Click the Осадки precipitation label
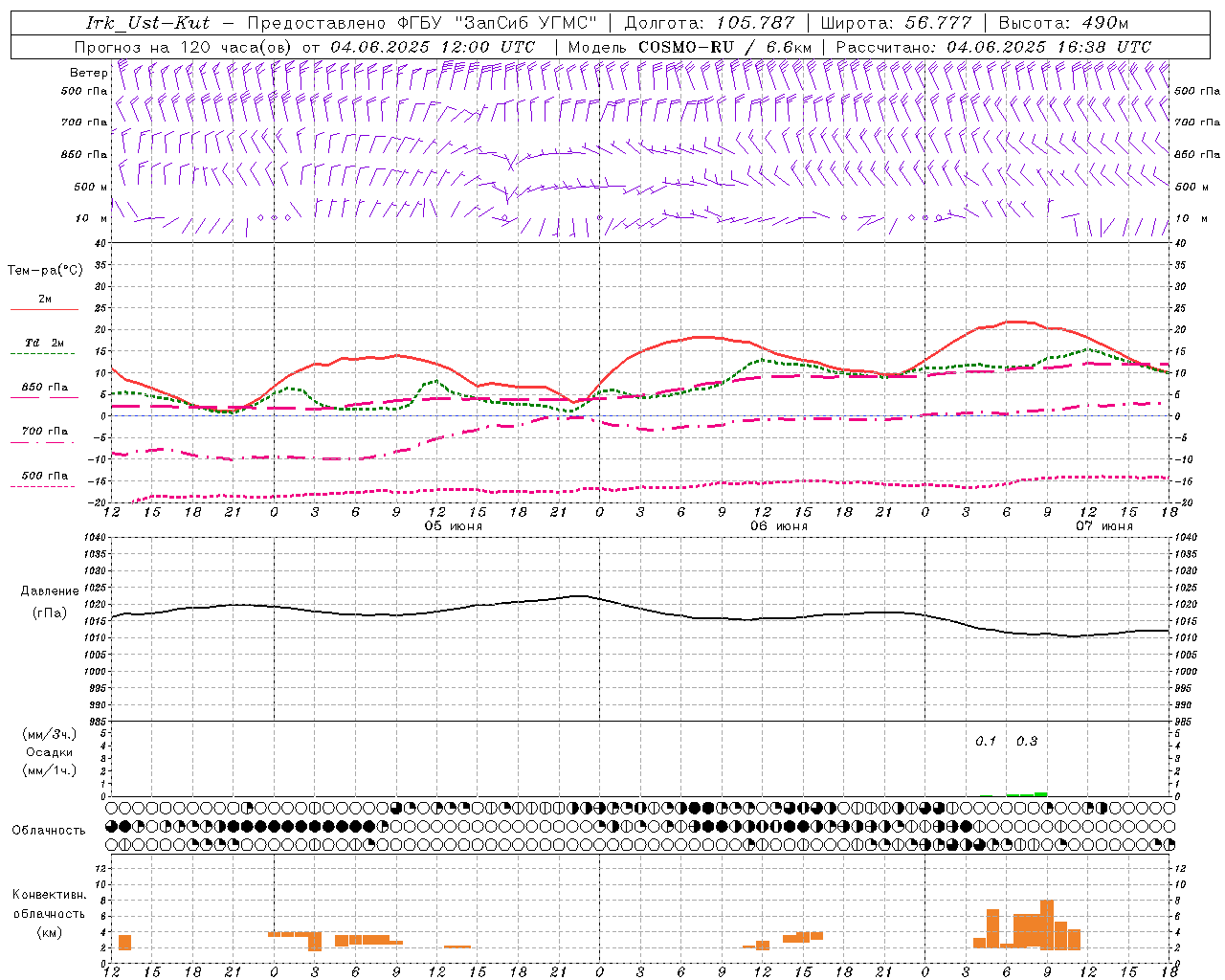The image size is (1225, 980). 50,752
